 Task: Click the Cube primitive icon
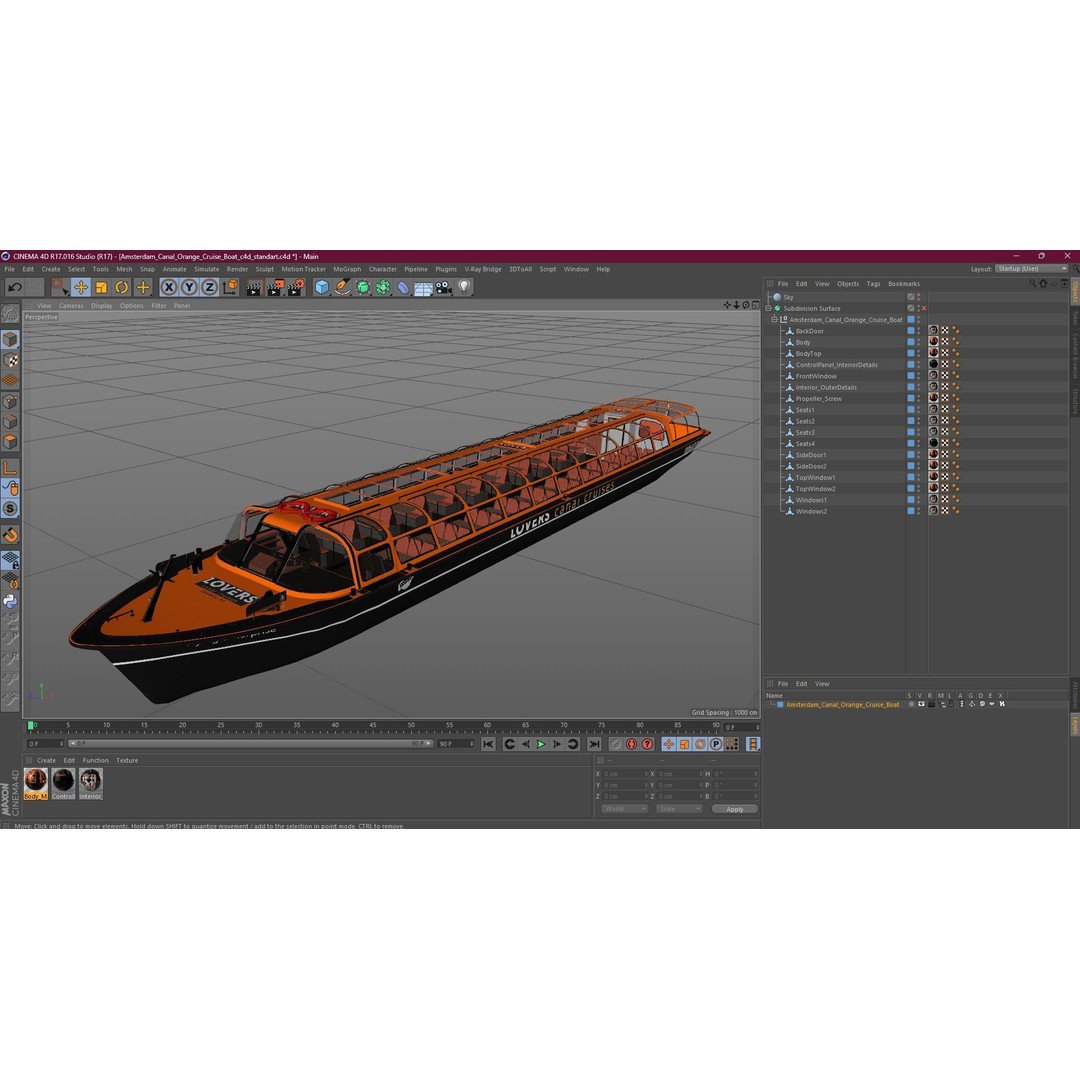point(322,287)
